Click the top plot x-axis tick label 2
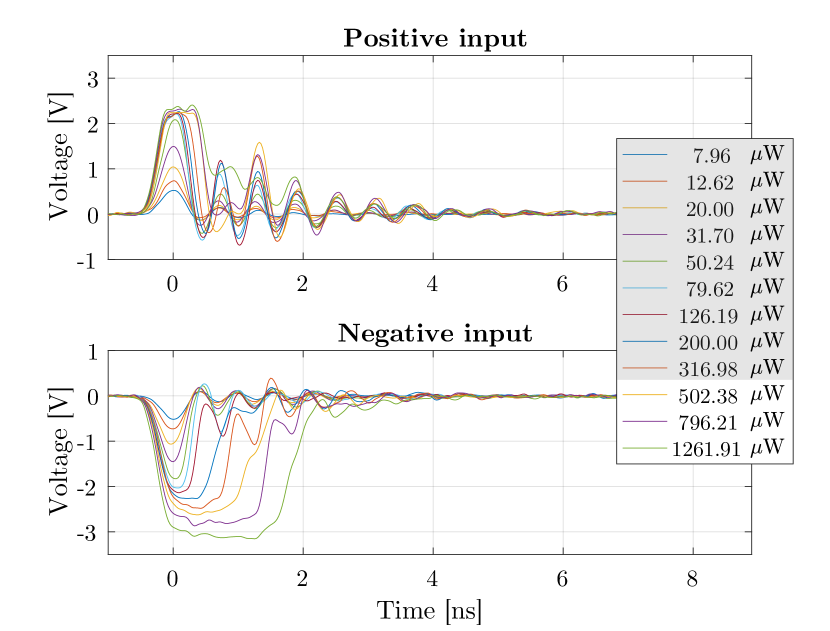The height and width of the screenshot is (631, 830). [x=302, y=284]
